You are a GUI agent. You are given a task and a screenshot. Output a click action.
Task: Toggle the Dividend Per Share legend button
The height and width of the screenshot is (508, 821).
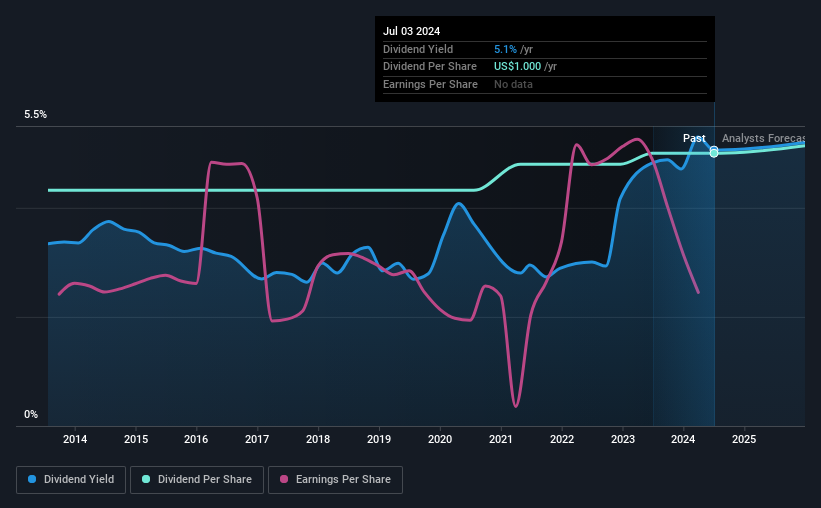[x=197, y=480]
